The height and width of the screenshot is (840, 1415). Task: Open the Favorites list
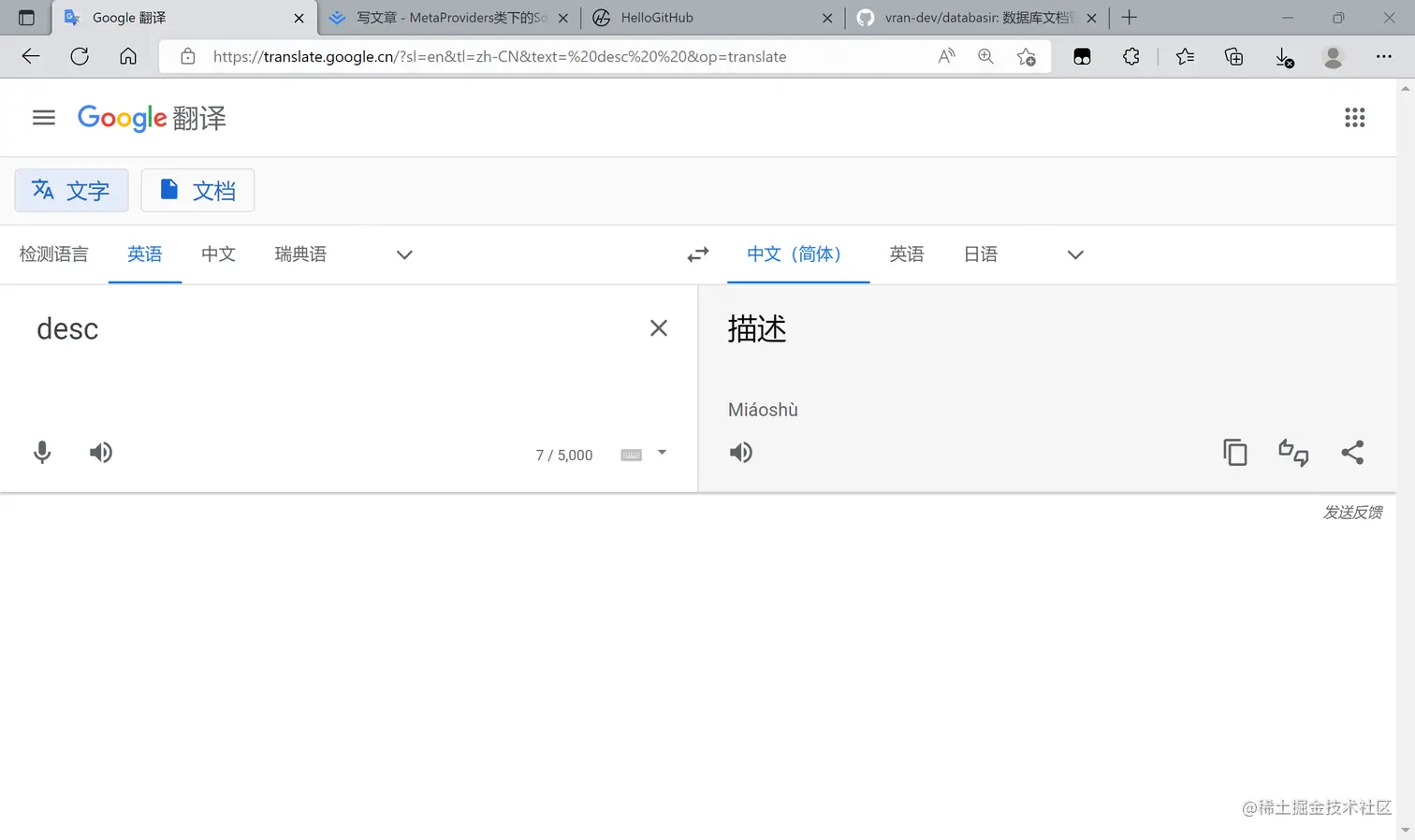(1185, 56)
